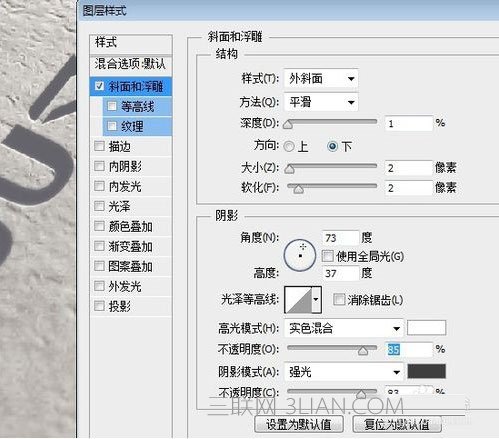Check the 光泽 style checkbox
Viewport: 499px width, 439px height.
click(99, 206)
